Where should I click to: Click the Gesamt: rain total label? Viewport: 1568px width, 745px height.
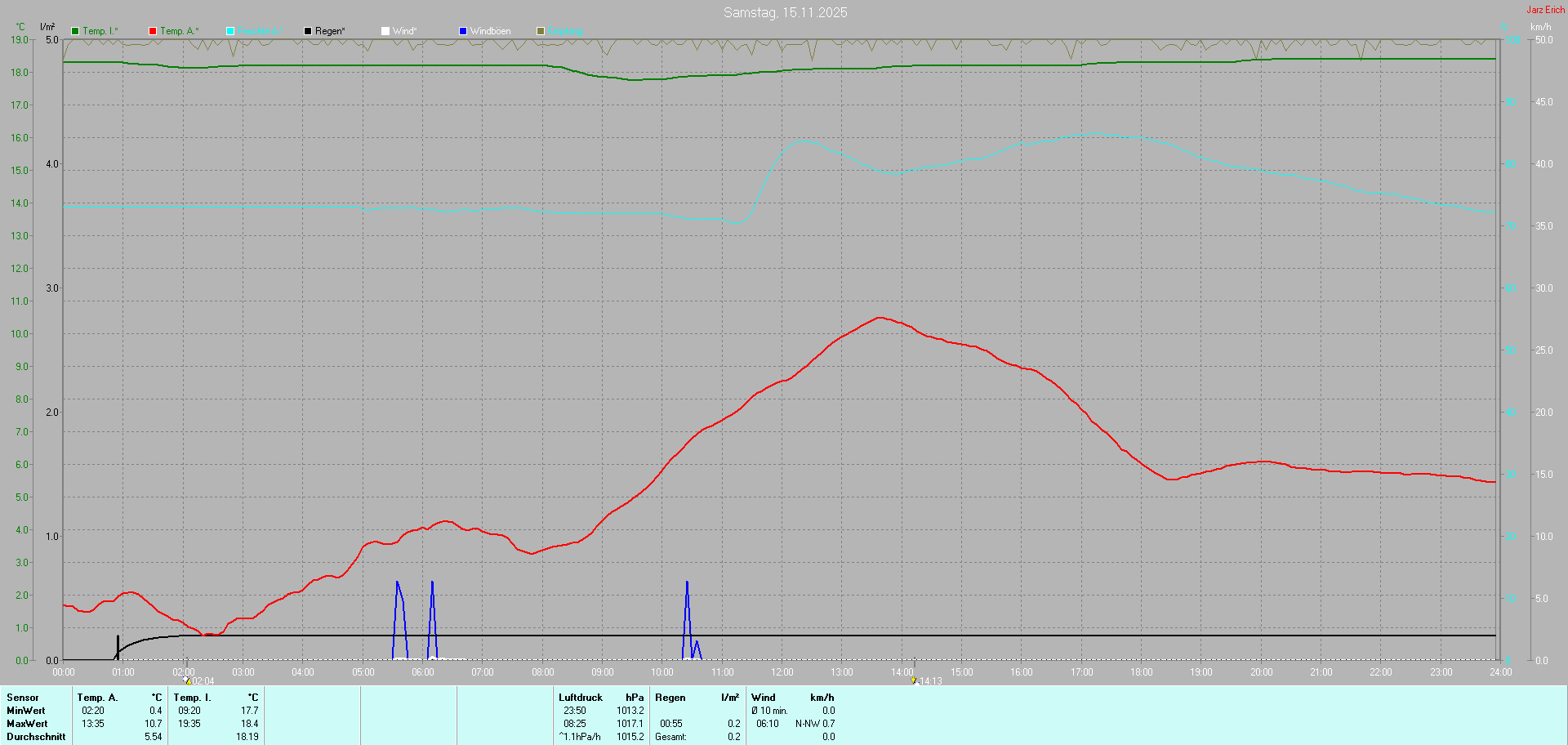[x=670, y=737]
